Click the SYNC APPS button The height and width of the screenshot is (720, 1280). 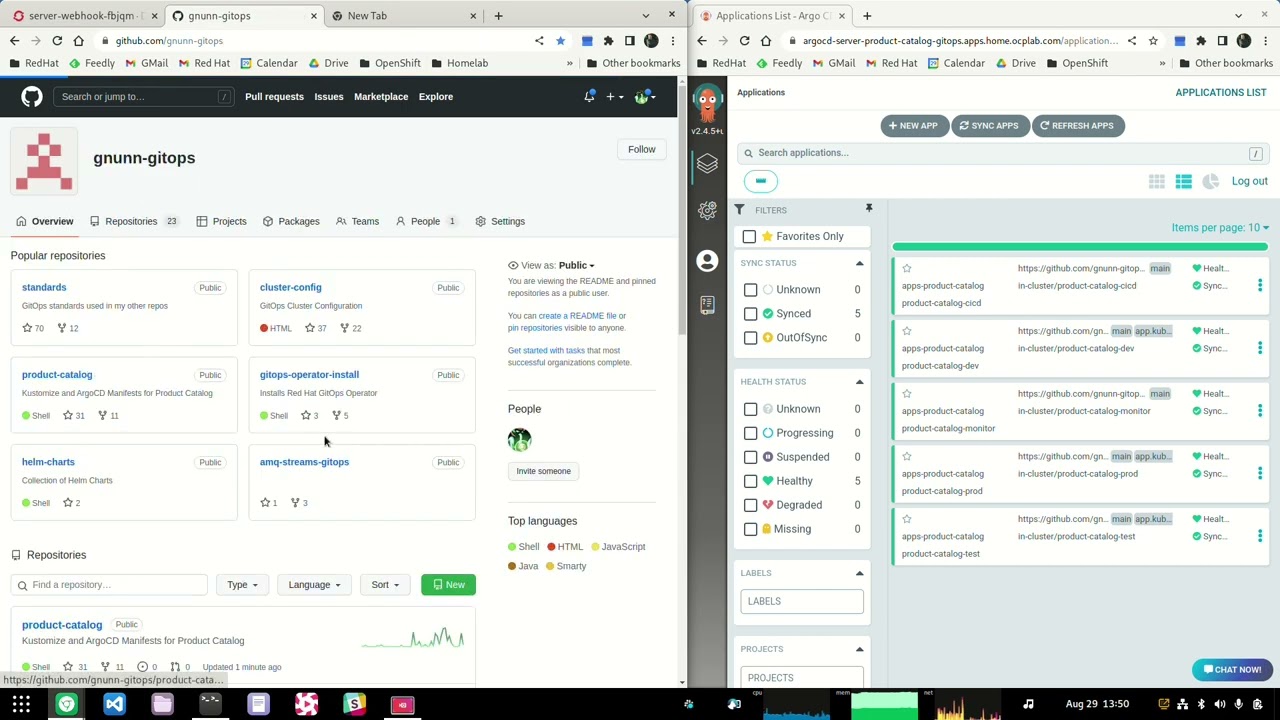[989, 126]
